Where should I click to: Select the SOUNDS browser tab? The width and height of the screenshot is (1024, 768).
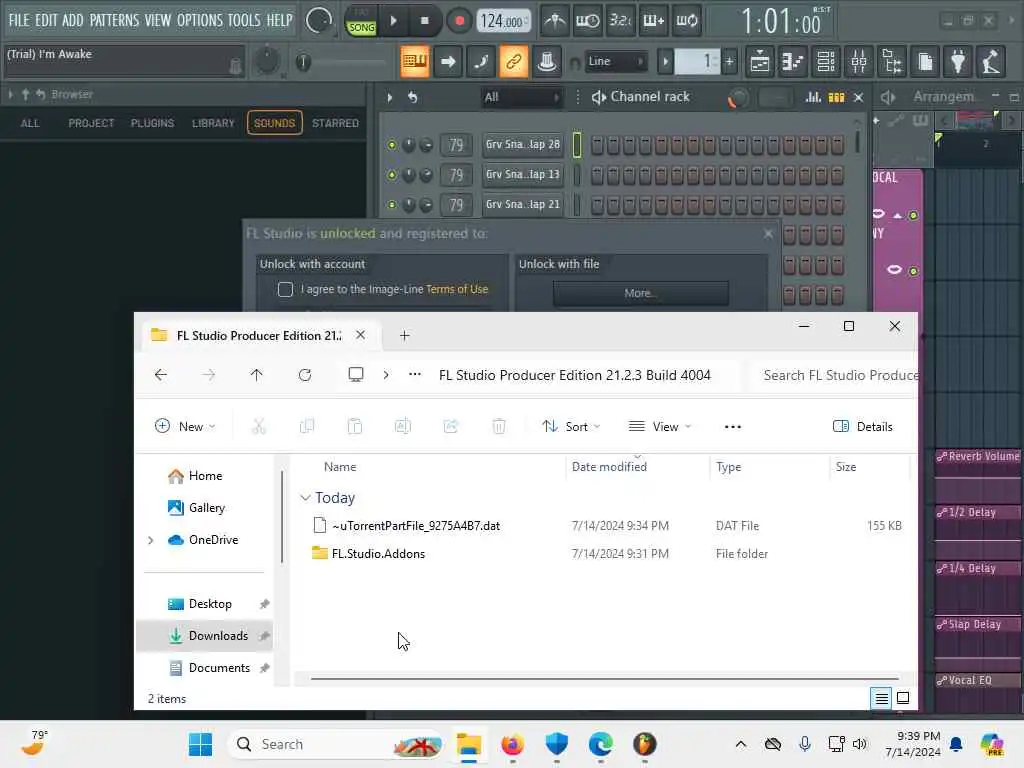[x=274, y=123]
